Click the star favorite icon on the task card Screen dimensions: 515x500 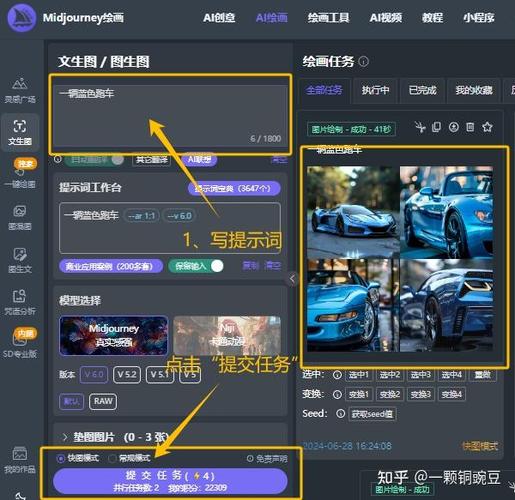pyautogui.click(x=487, y=127)
